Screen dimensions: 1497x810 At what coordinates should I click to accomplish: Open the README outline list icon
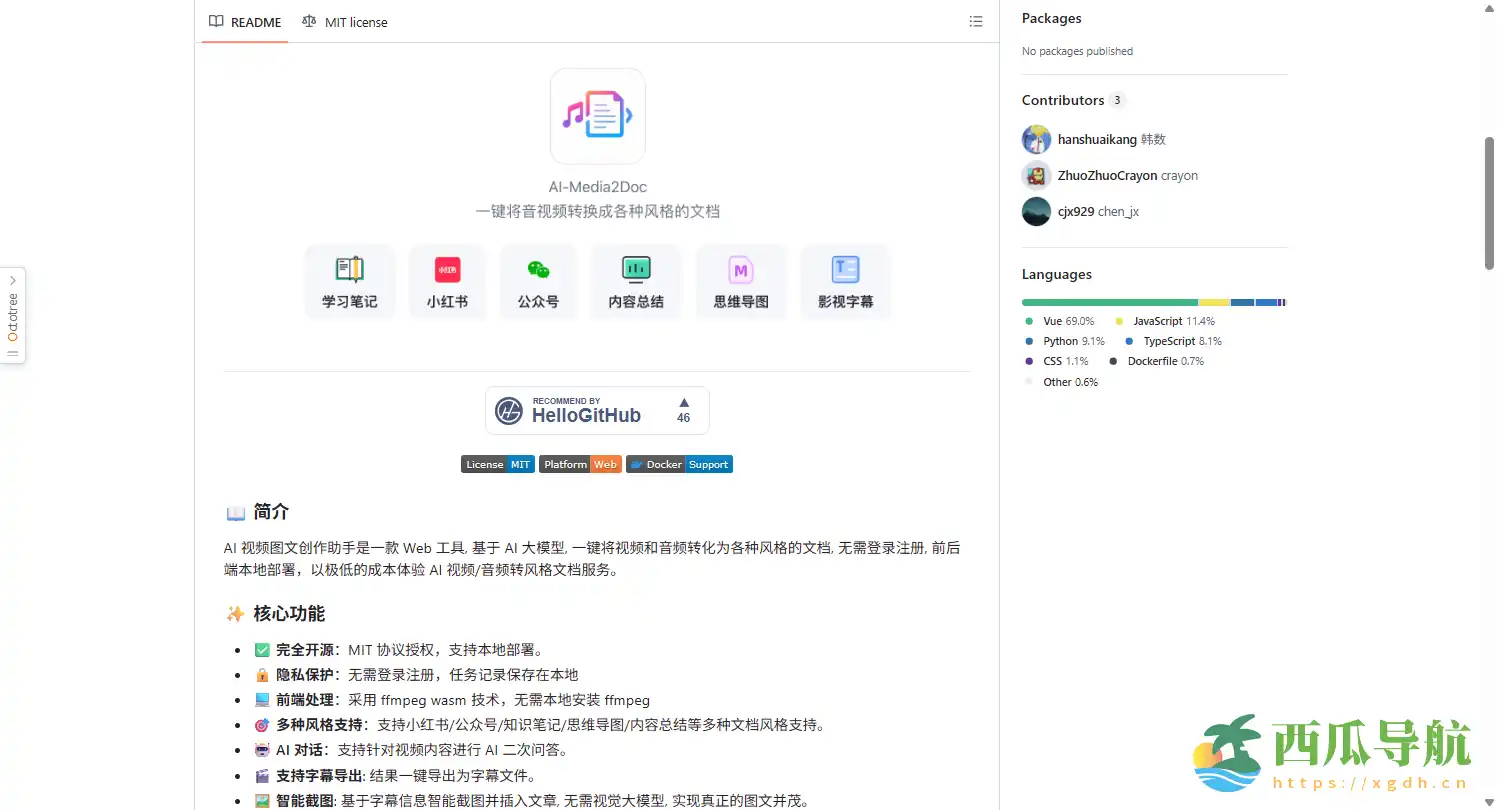[976, 22]
